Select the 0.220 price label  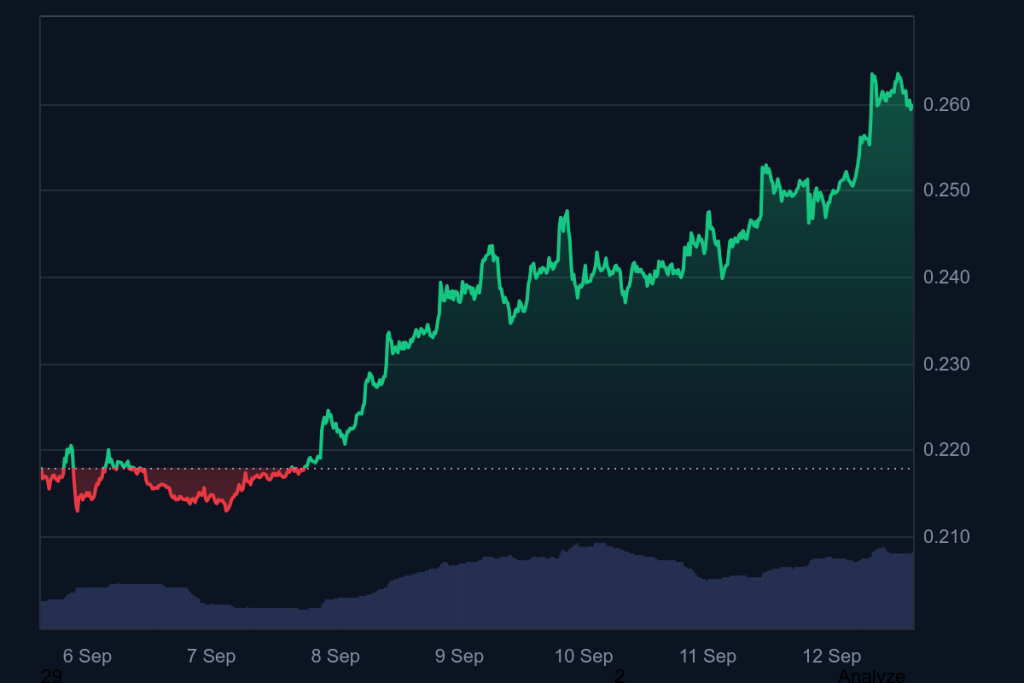(x=946, y=451)
